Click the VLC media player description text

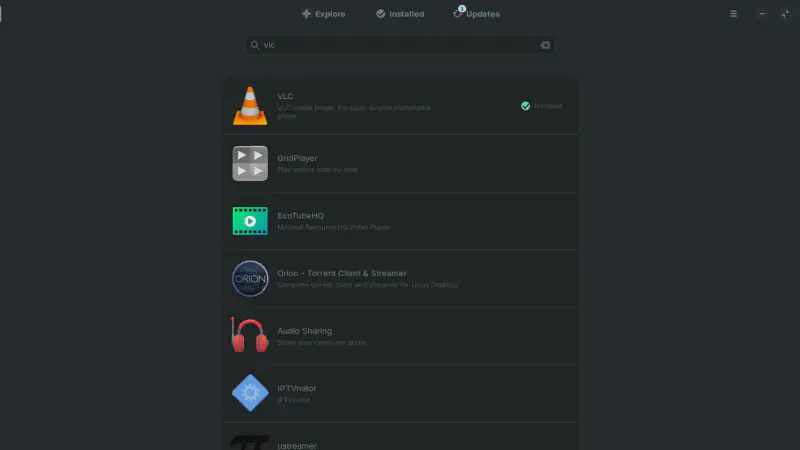coord(354,112)
